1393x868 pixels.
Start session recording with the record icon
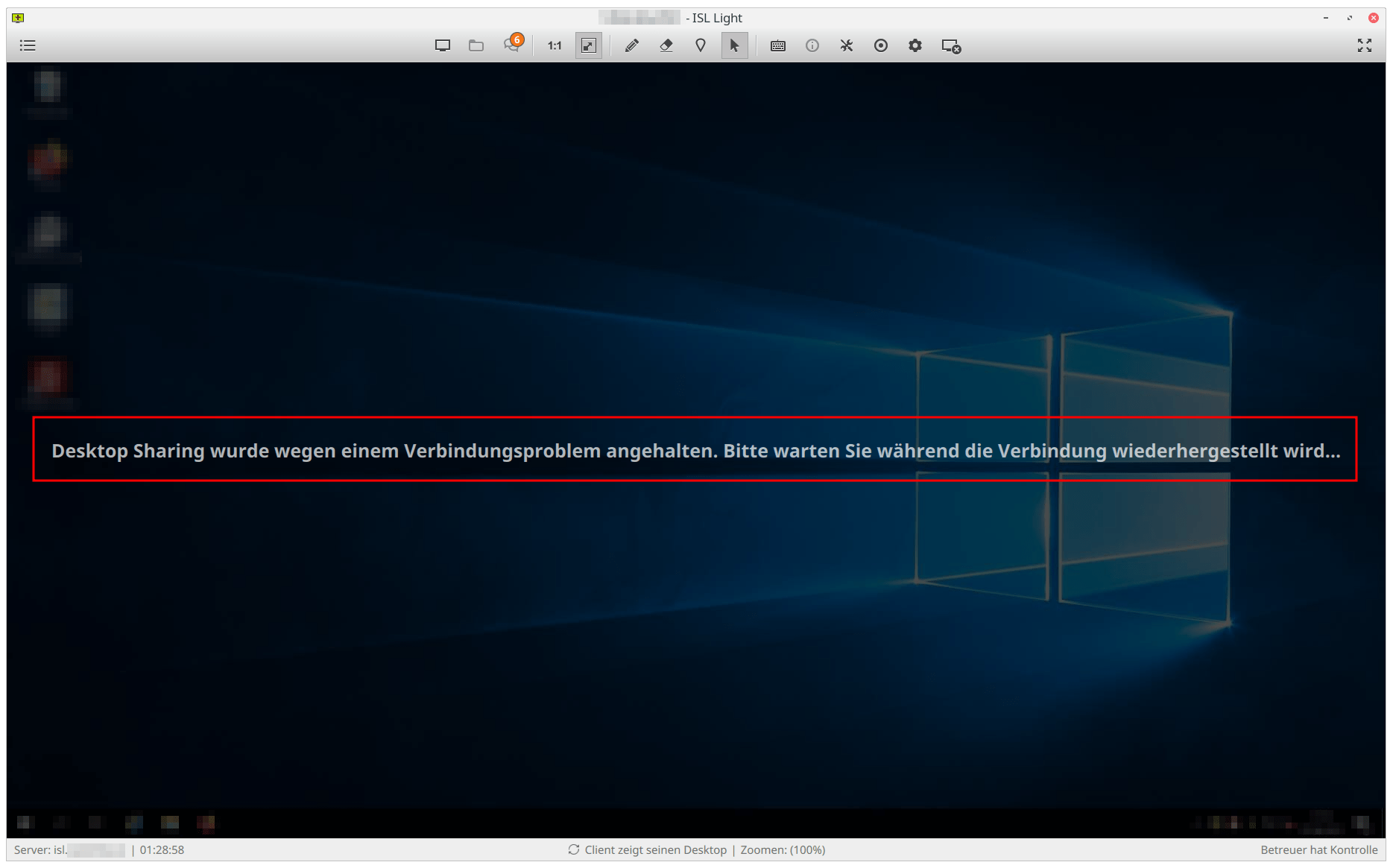tap(881, 45)
